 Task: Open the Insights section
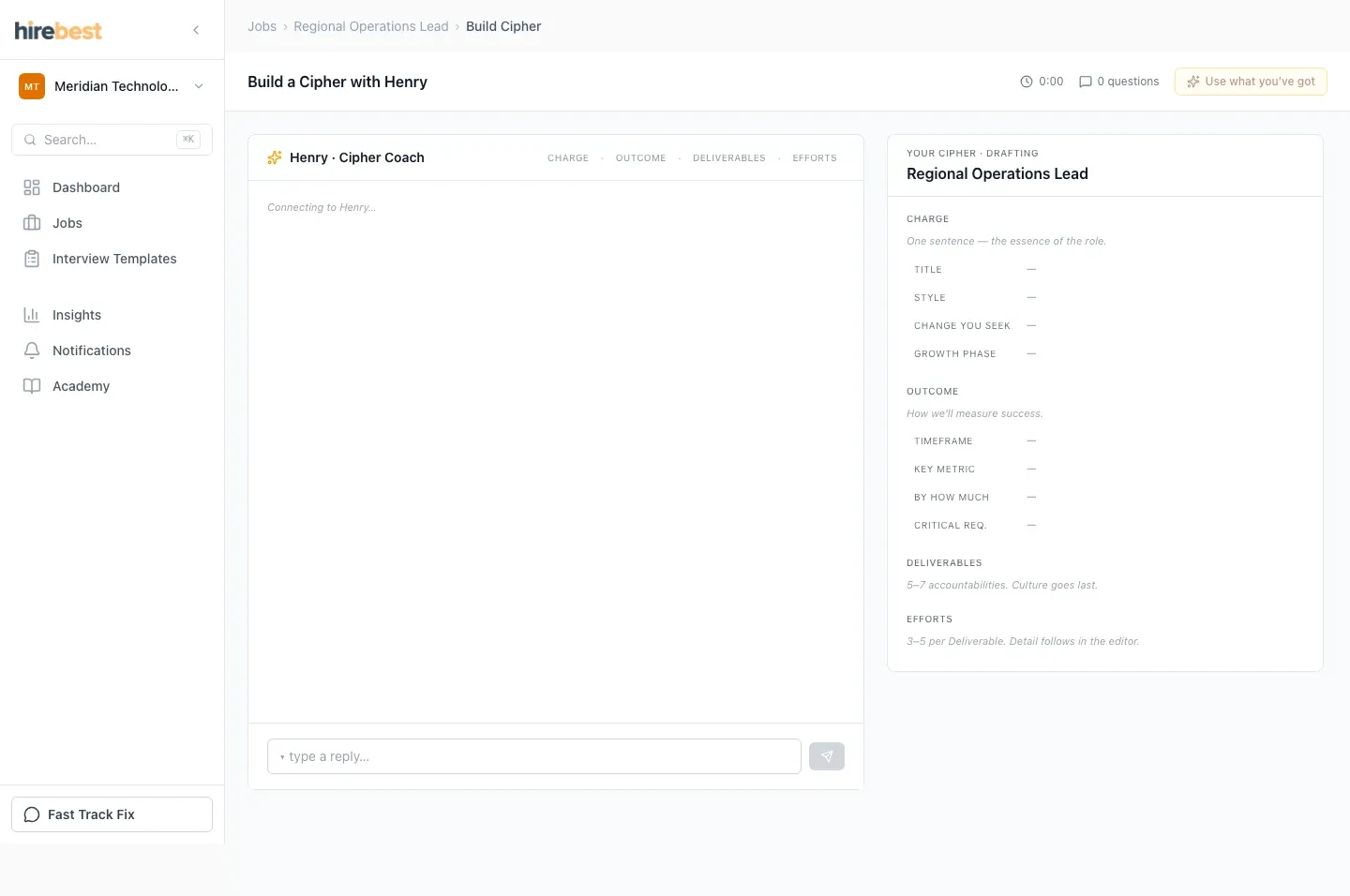coord(112,315)
